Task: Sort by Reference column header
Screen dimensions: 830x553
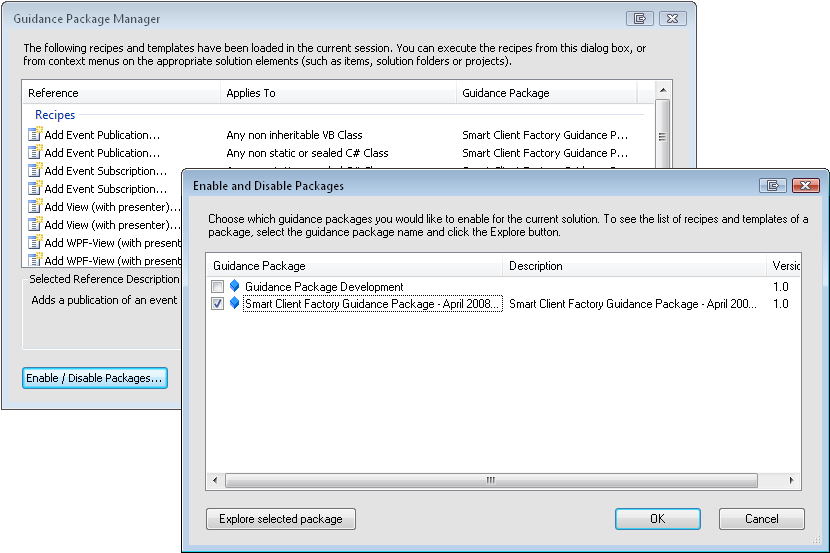Action: pyautogui.click(x=121, y=93)
